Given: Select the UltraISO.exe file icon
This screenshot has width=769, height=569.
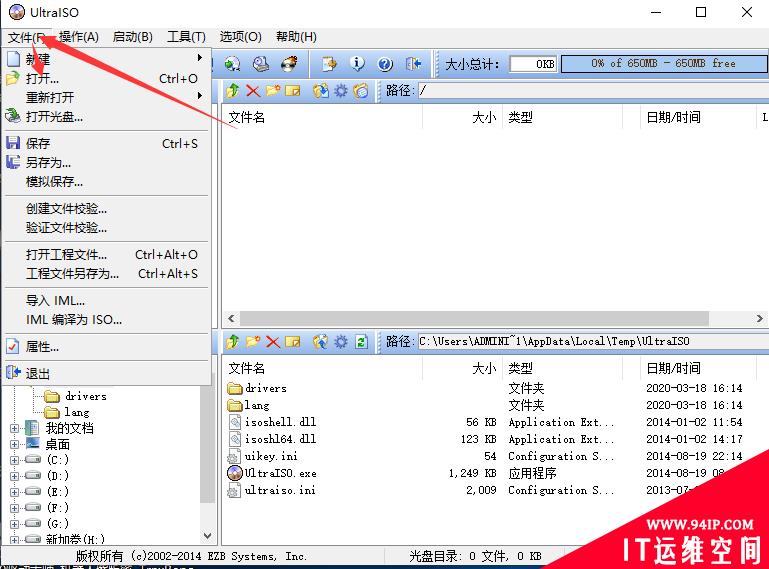Looking at the screenshot, I should 235,473.
